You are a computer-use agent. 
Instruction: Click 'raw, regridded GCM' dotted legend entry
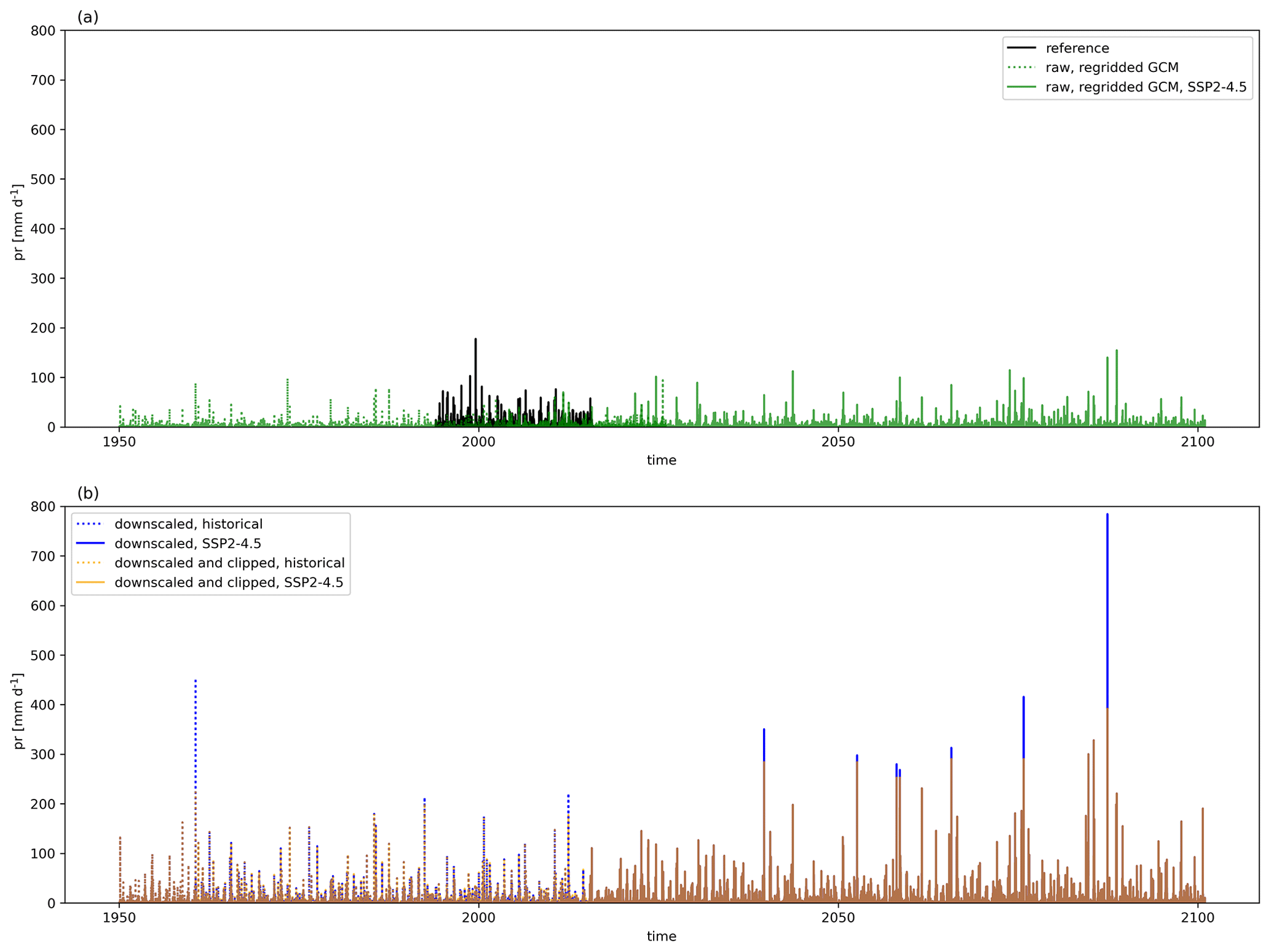point(1111,68)
